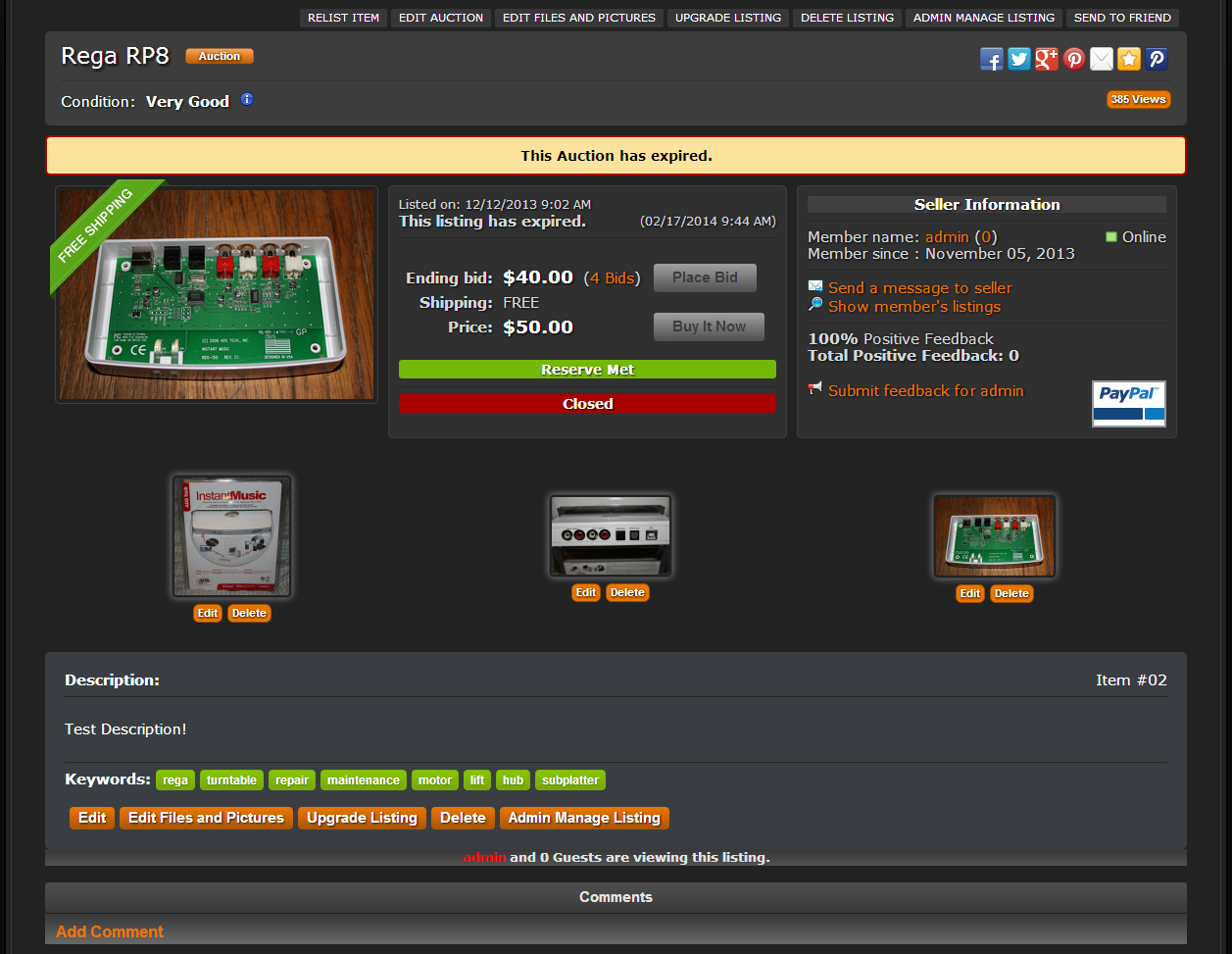Open the small circuit board thumbnail
Screen dimensions: 1232x954
click(x=995, y=536)
